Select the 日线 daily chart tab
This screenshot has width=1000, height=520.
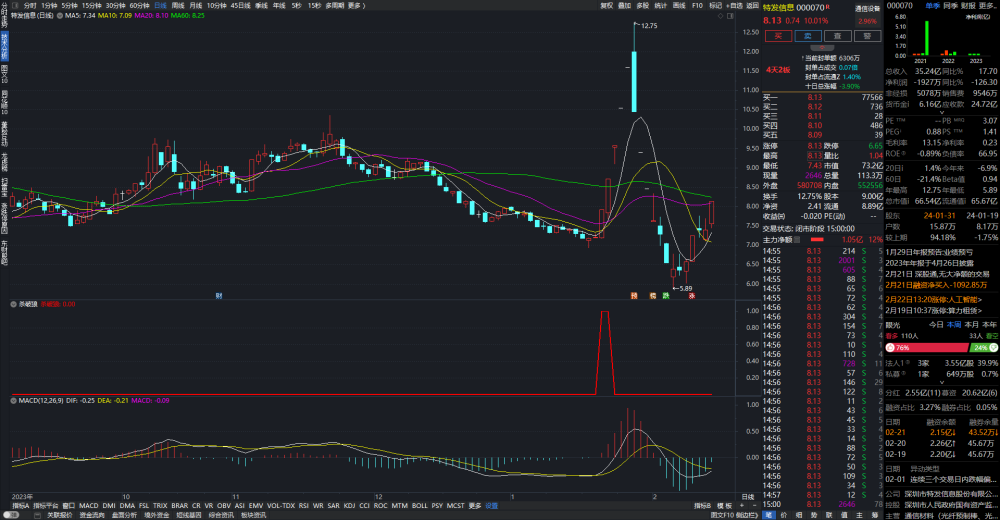click(x=161, y=5)
